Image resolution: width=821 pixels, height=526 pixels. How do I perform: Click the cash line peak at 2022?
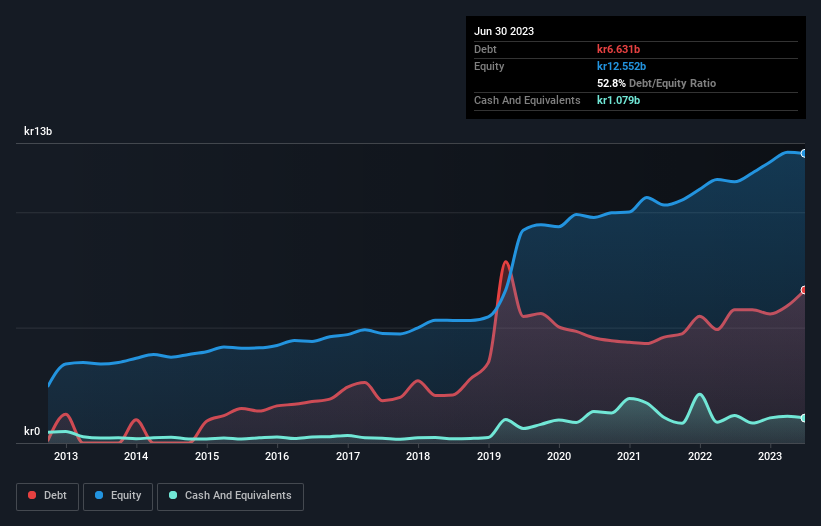pos(700,395)
